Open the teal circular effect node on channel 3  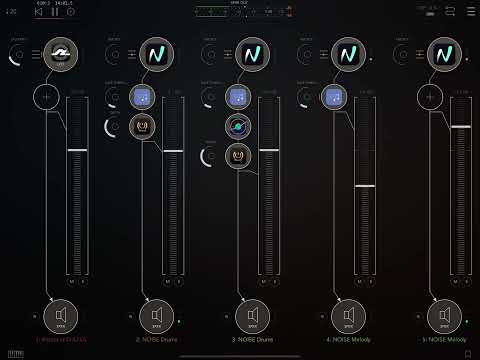(x=238, y=126)
